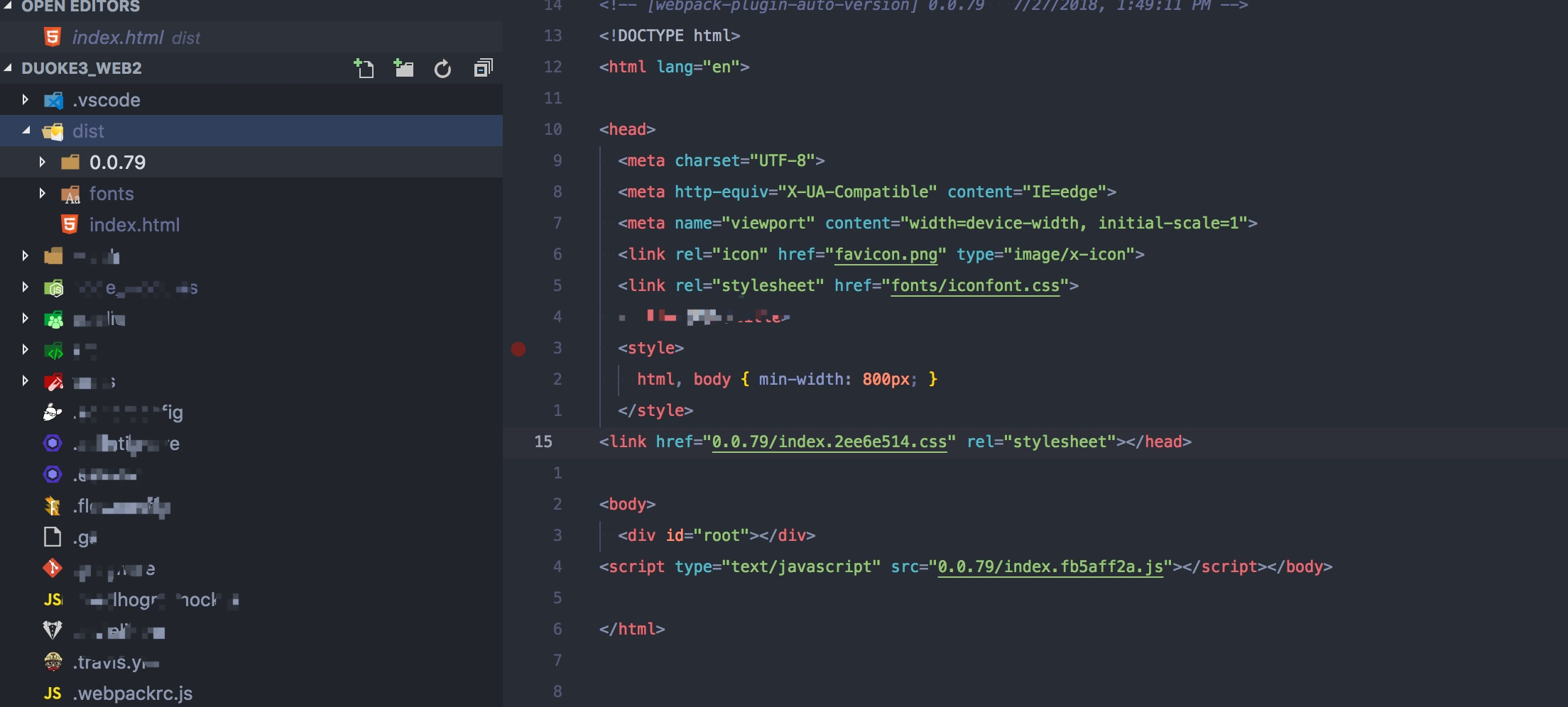1568x707 pixels.
Task: Click the fonts folder icon
Action: point(70,194)
